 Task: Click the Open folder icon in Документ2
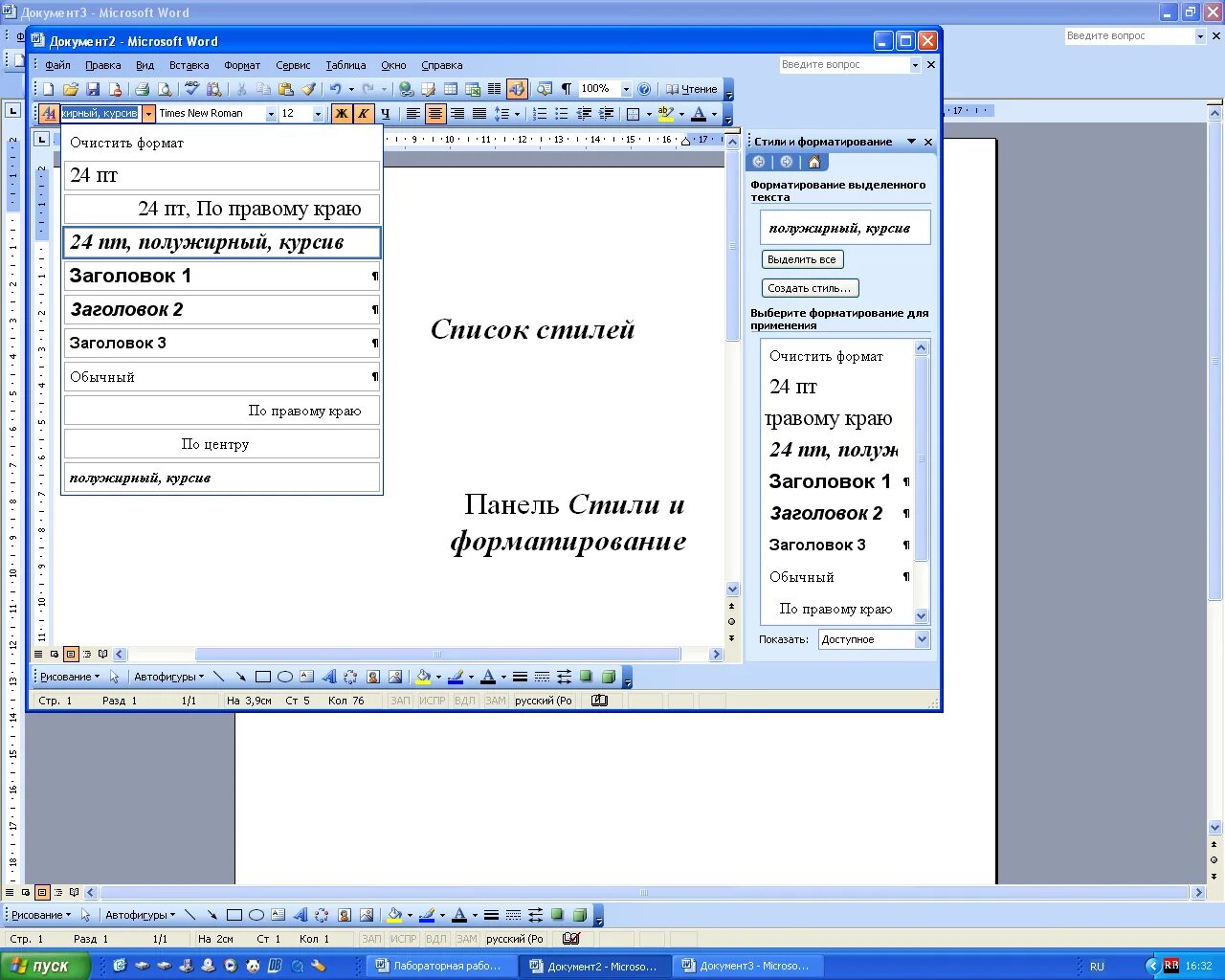[x=71, y=89]
